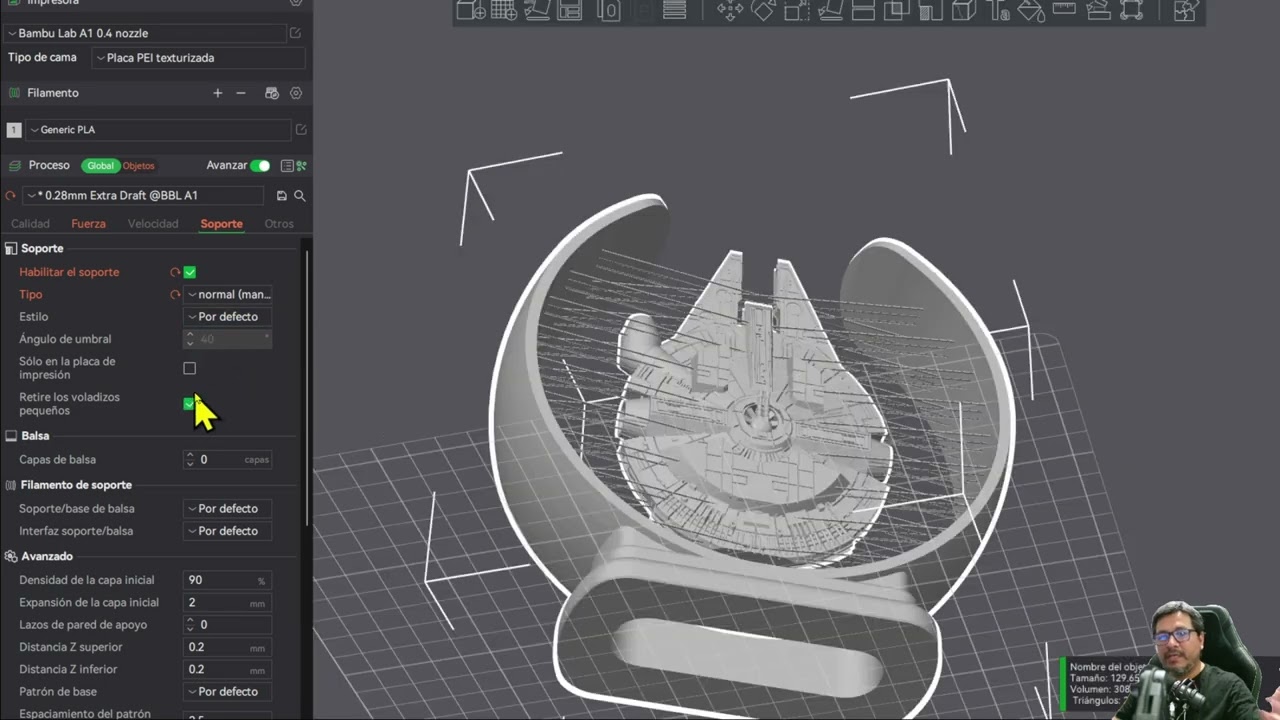The height and width of the screenshot is (720, 1280).
Task: Click the Split to objects icon
Action: tap(609, 11)
